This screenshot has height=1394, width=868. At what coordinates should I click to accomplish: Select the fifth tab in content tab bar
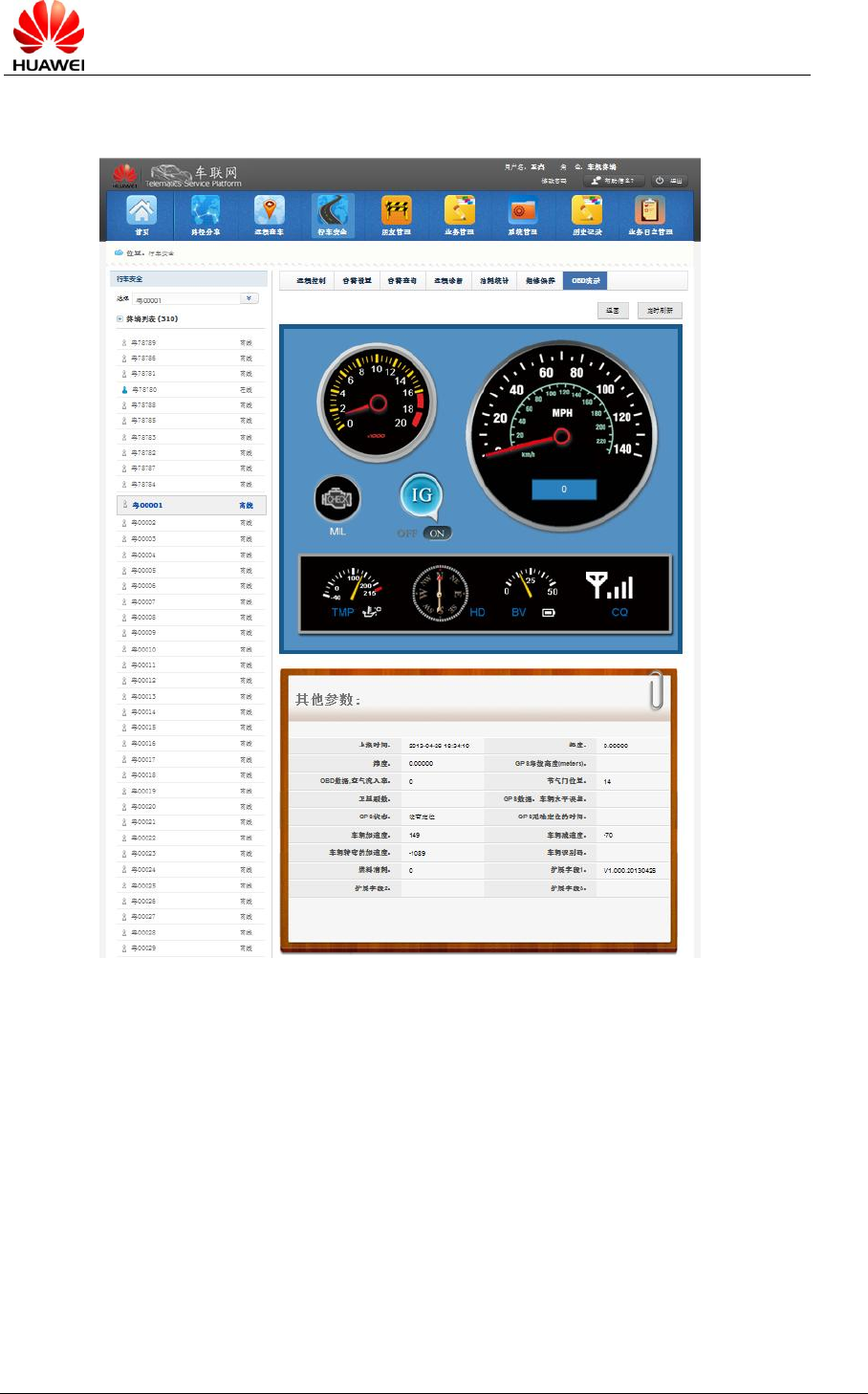[x=494, y=281]
